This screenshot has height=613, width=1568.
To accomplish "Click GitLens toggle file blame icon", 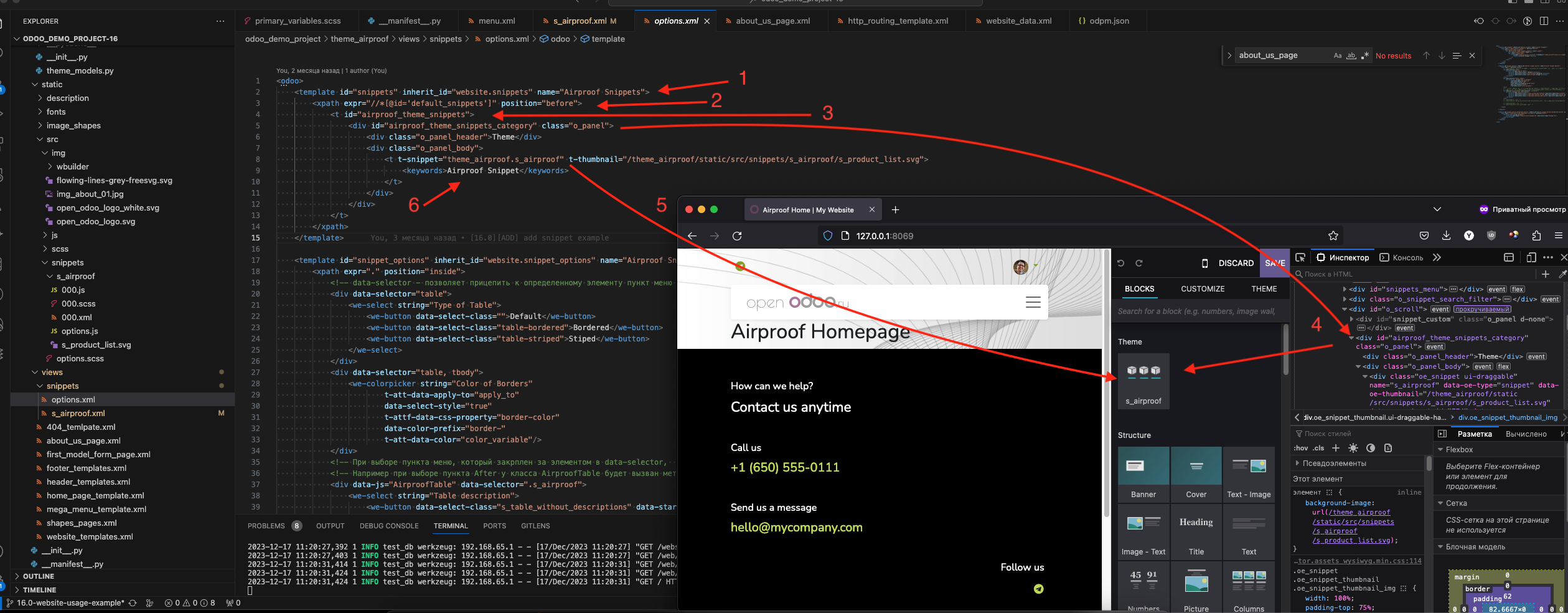I will [1528, 21].
